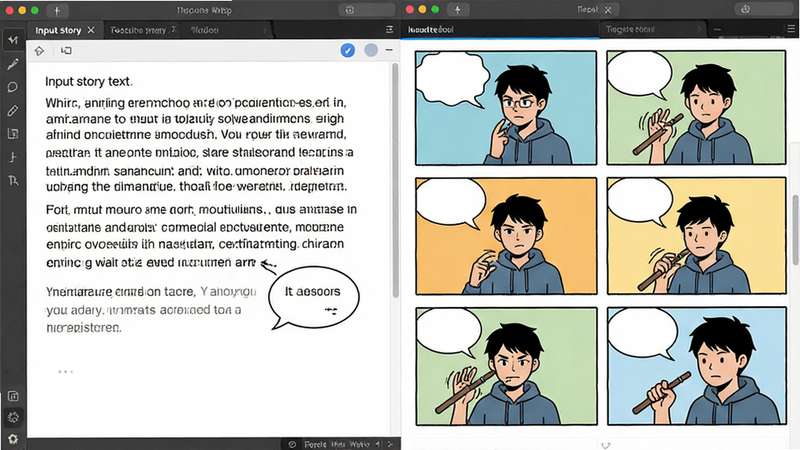Click the ellipsis below the story text
Image resolution: width=800 pixels, height=450 pixels.
coord(65,371)
